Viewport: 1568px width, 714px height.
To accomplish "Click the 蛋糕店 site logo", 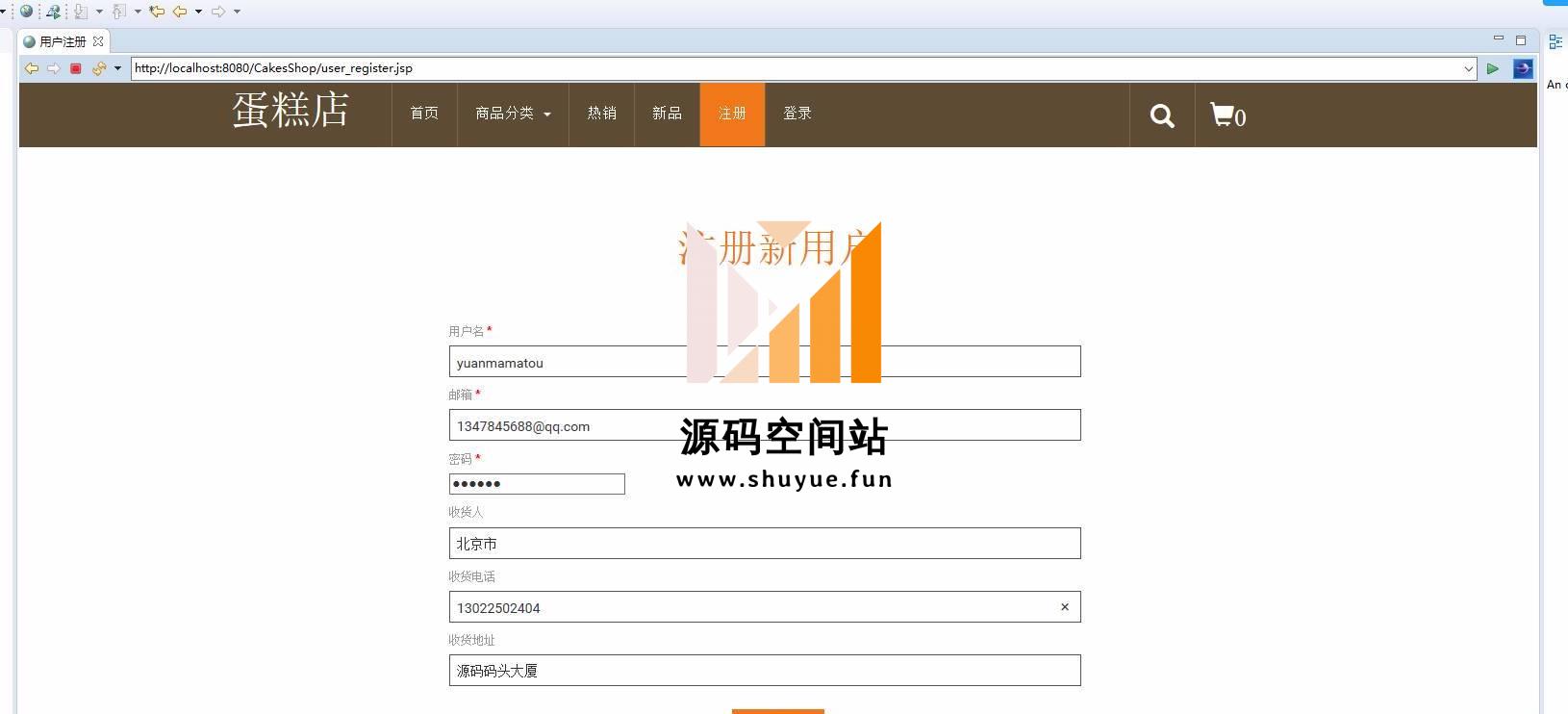I will tap(290, 111).
